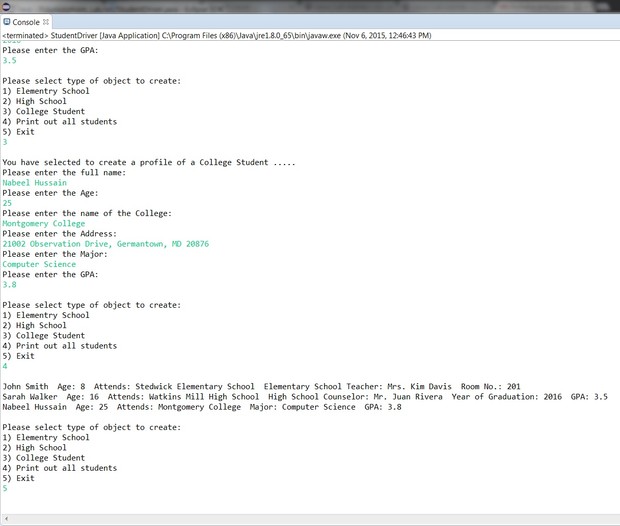620x526 pixels.
Task: Click the green 'Computer Science' input line
Action: [x=39, y=264]
